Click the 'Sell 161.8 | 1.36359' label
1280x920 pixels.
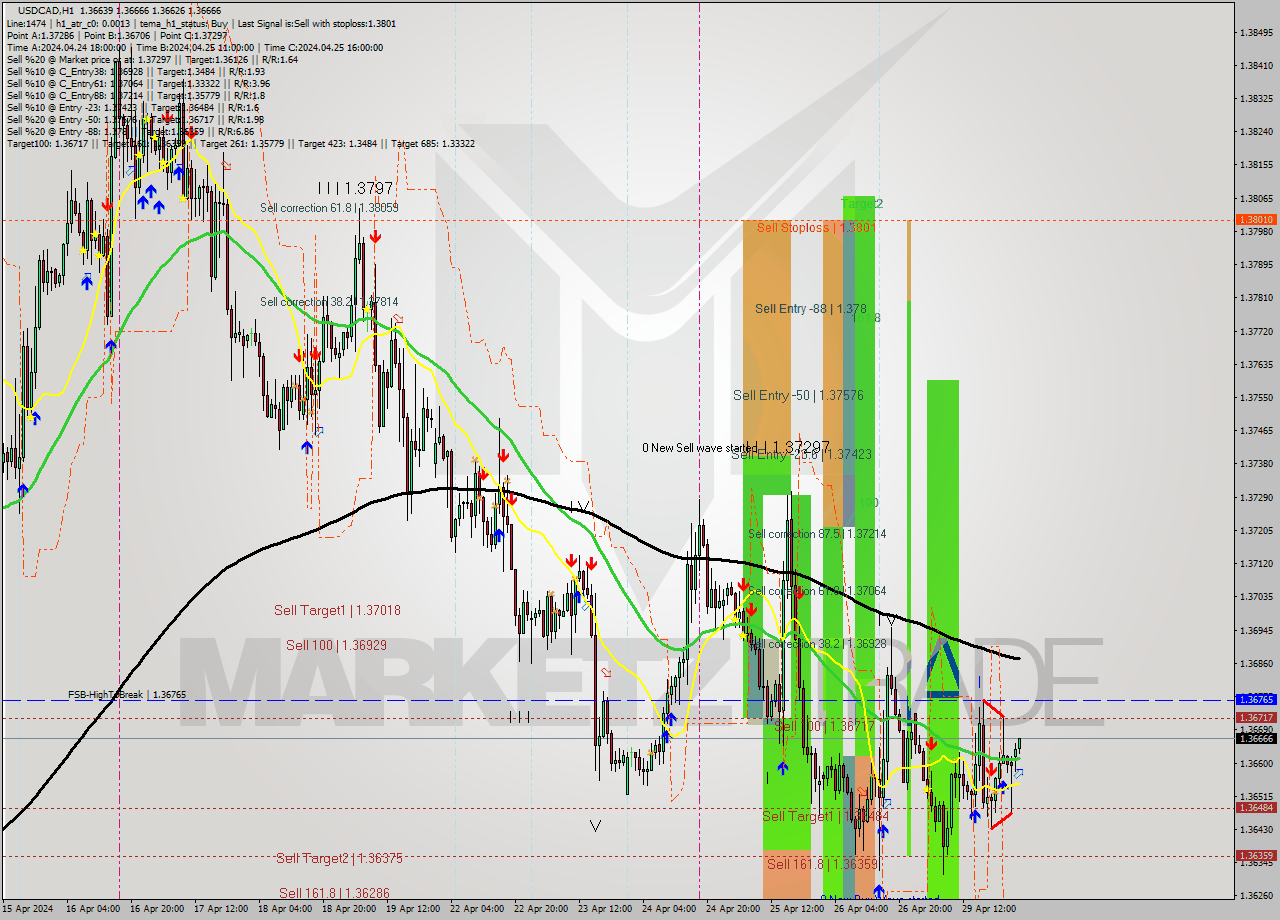[x=822, y=864]
